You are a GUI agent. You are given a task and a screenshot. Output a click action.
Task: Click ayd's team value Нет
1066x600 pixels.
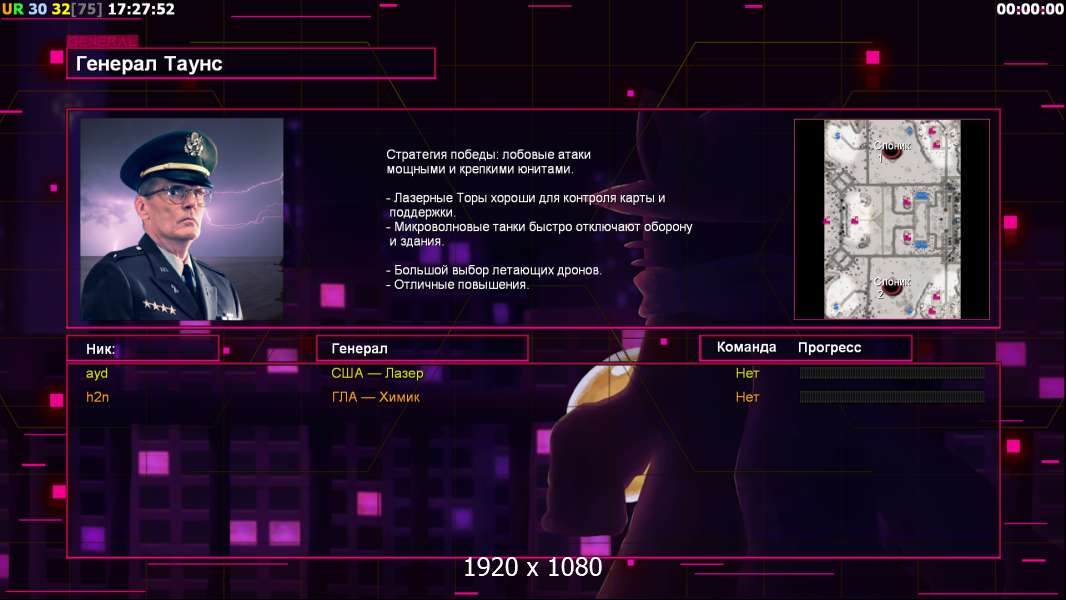747,373
